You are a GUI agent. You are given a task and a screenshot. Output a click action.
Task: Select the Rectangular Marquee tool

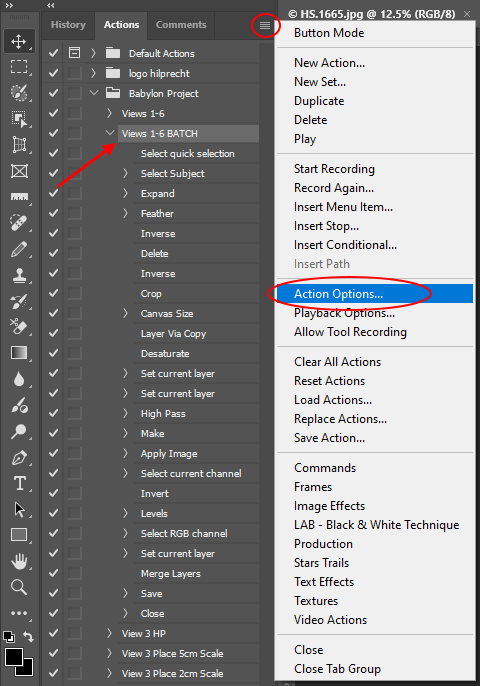19,67
